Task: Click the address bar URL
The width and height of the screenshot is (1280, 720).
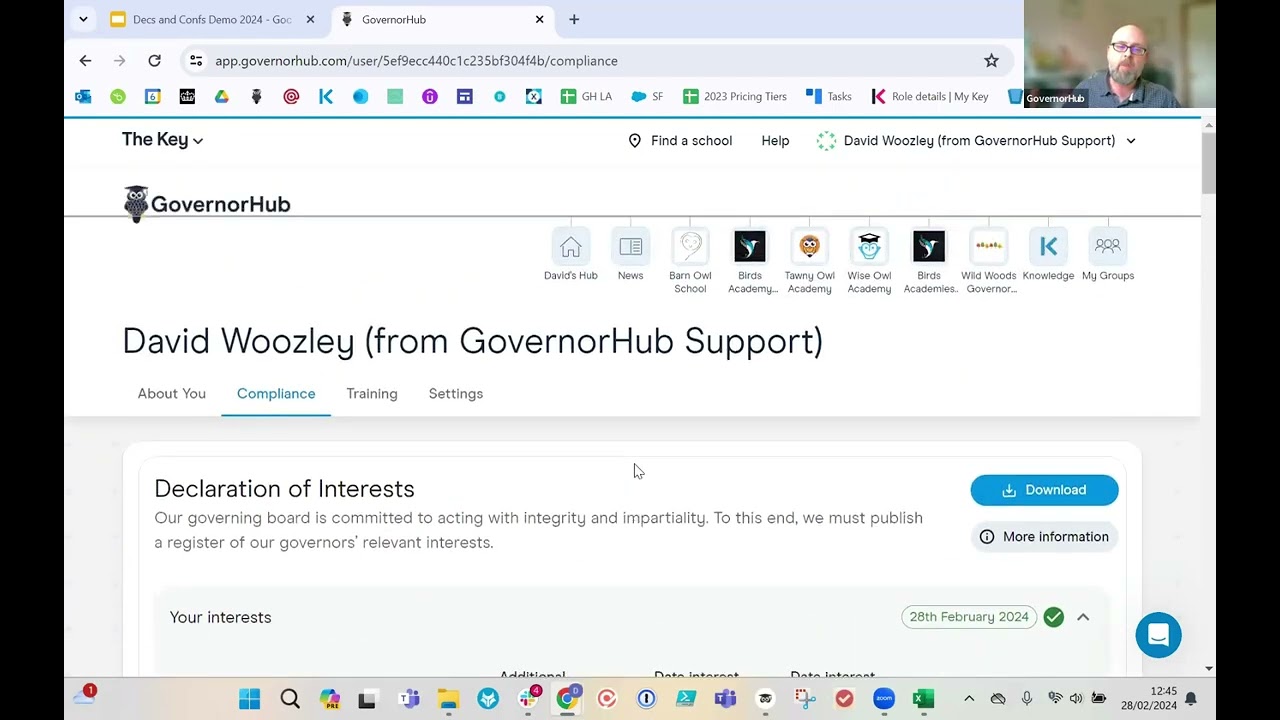Action: coord(416,61)
